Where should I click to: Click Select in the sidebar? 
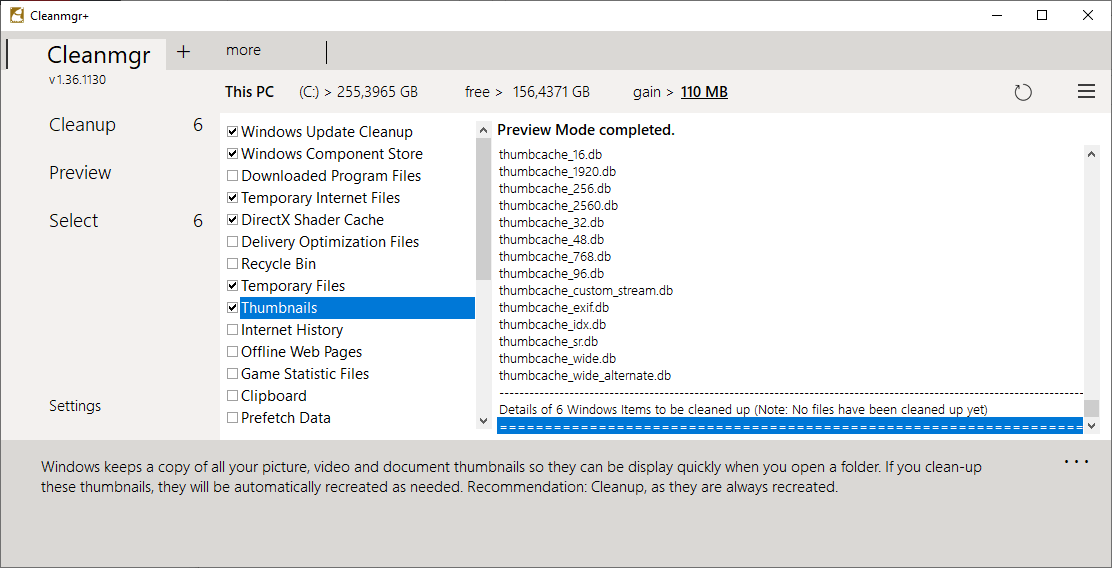click(x=74, y=221)
